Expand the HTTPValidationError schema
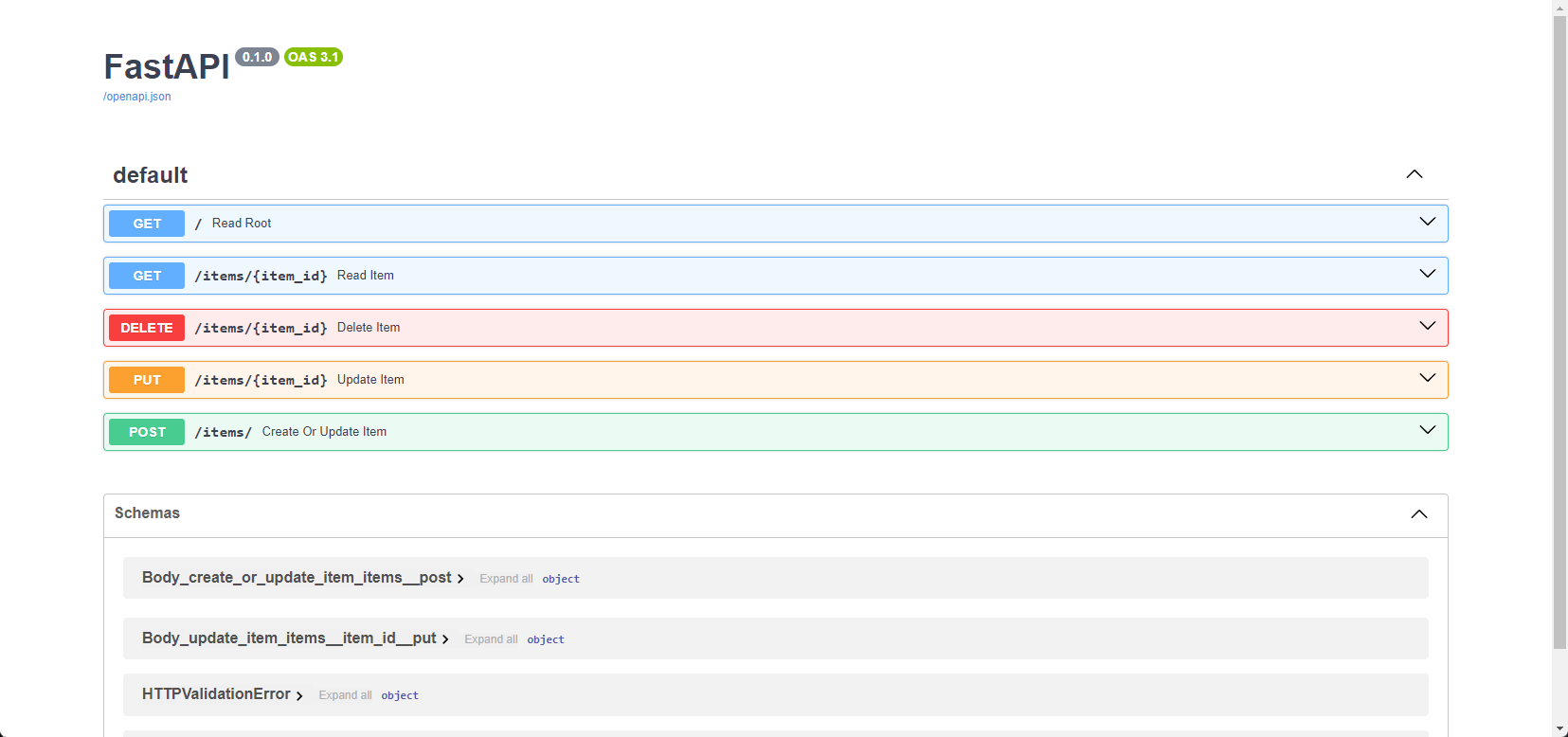The width and height of the screenshot is (1568, 737). point(222,694)
